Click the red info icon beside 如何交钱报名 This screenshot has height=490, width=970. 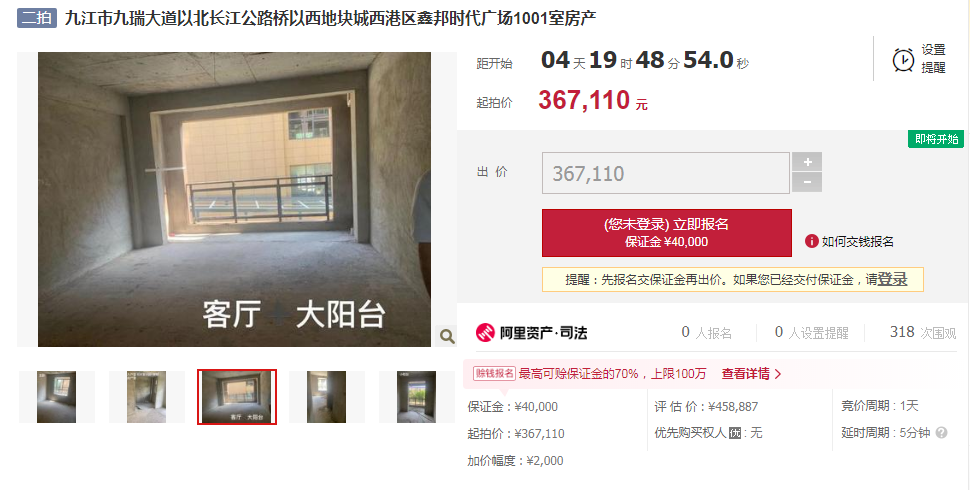click(x=812, y=241)
